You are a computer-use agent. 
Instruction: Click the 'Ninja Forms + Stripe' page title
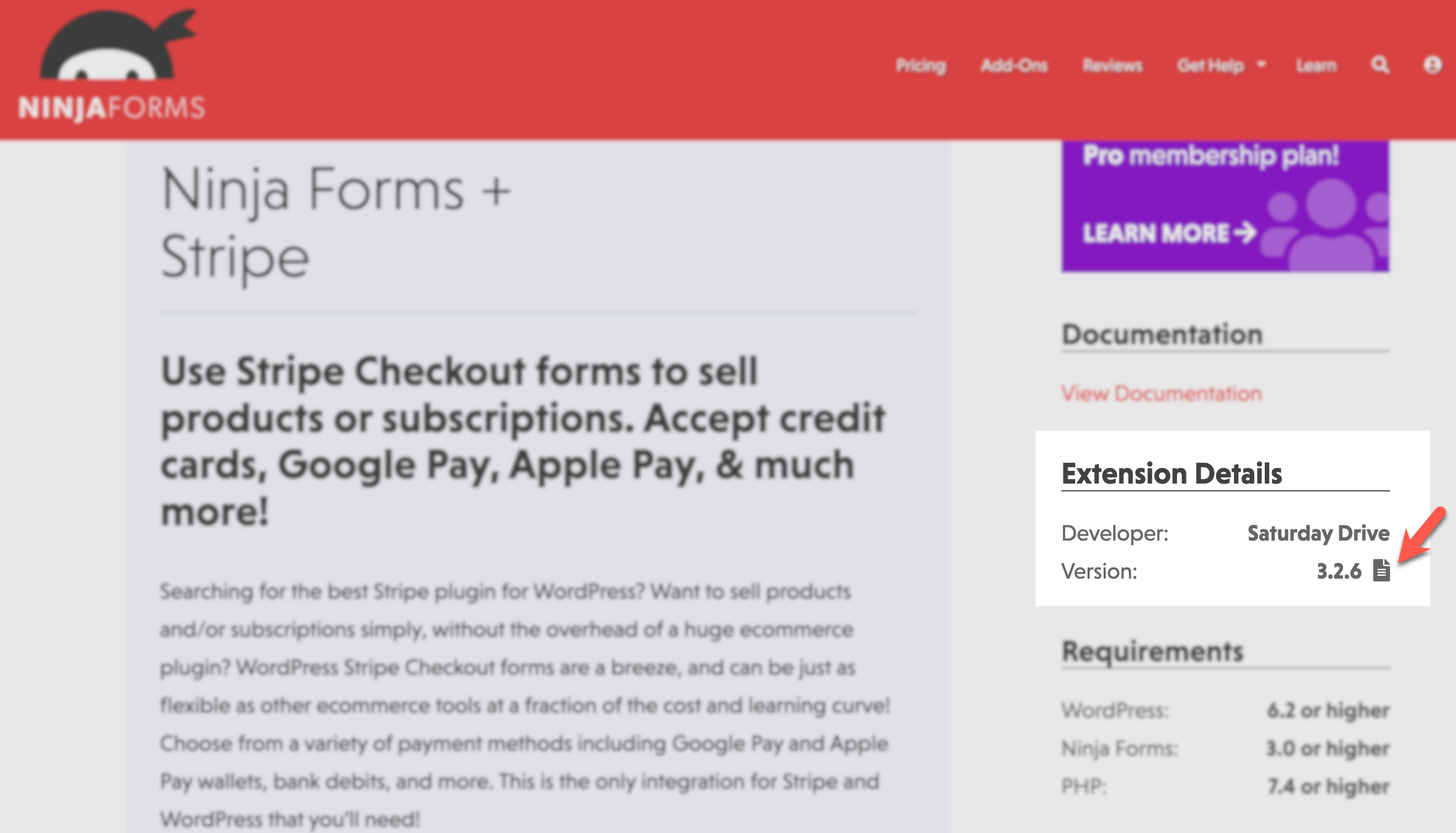pyautogui.click(x=335, y=223)
